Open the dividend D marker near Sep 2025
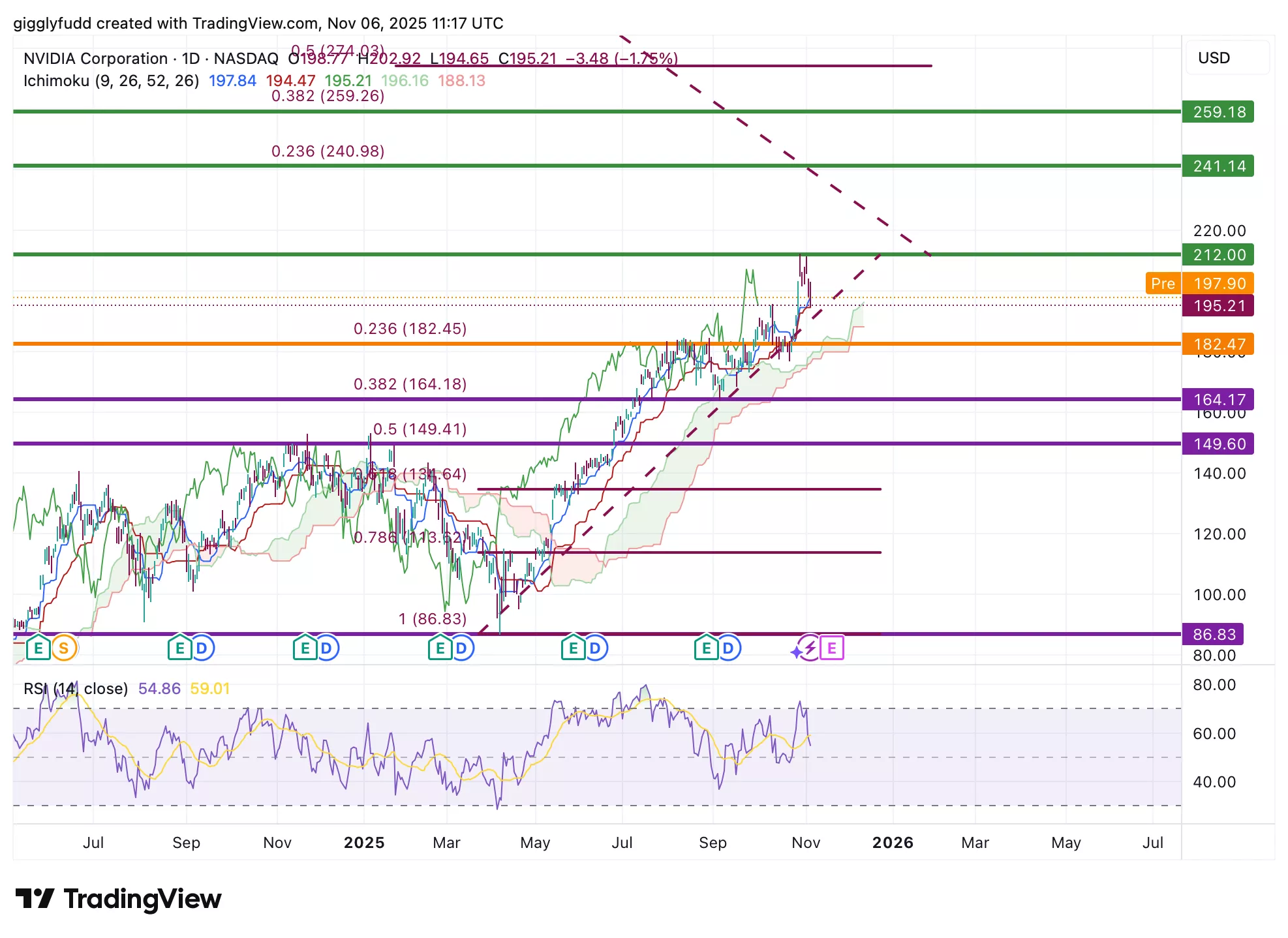This screenshot has height=938, width=1288. [728, 648]
